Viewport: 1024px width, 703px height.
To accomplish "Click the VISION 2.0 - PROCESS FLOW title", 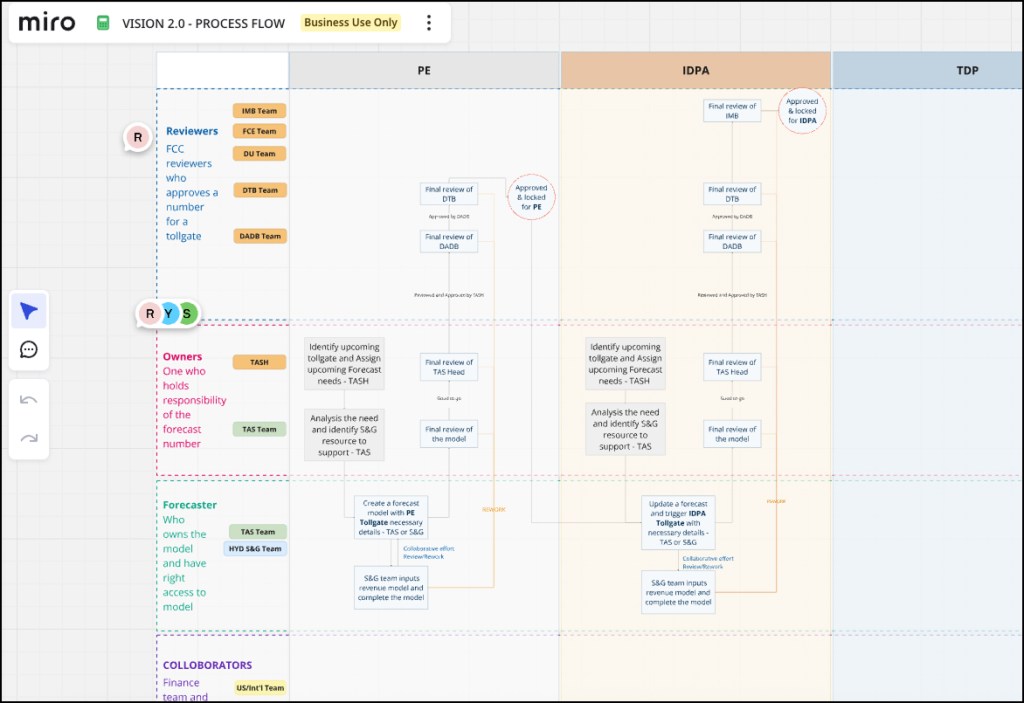I will pyautogui.click(x=203, y=23).
